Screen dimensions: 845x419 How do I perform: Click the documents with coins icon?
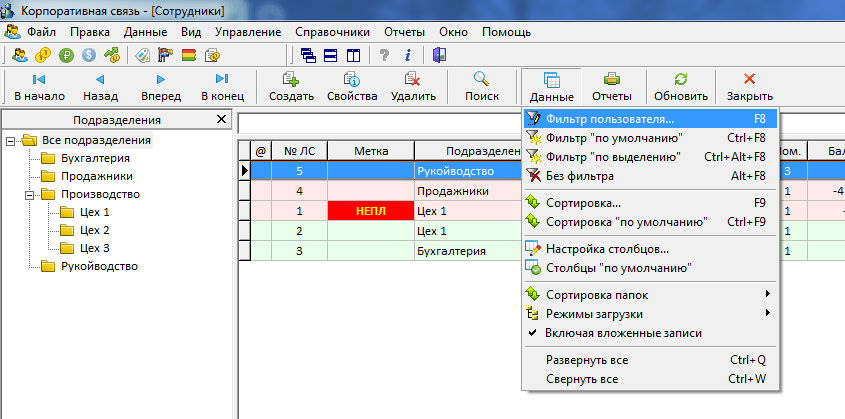click(212, 55)
